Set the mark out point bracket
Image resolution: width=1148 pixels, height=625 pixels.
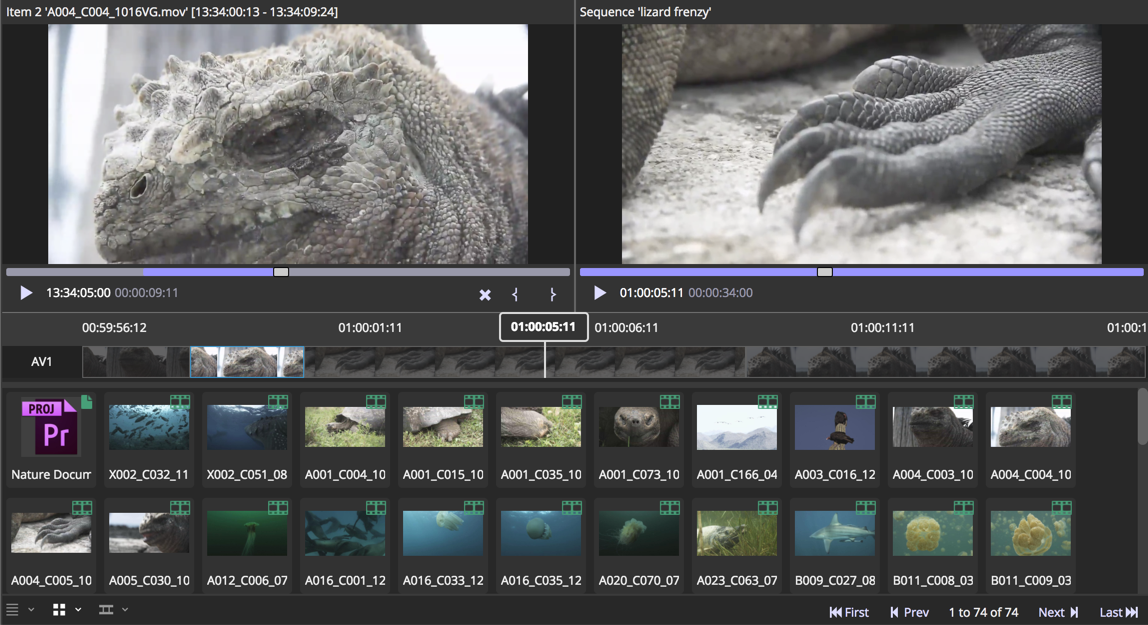[552, 294]
